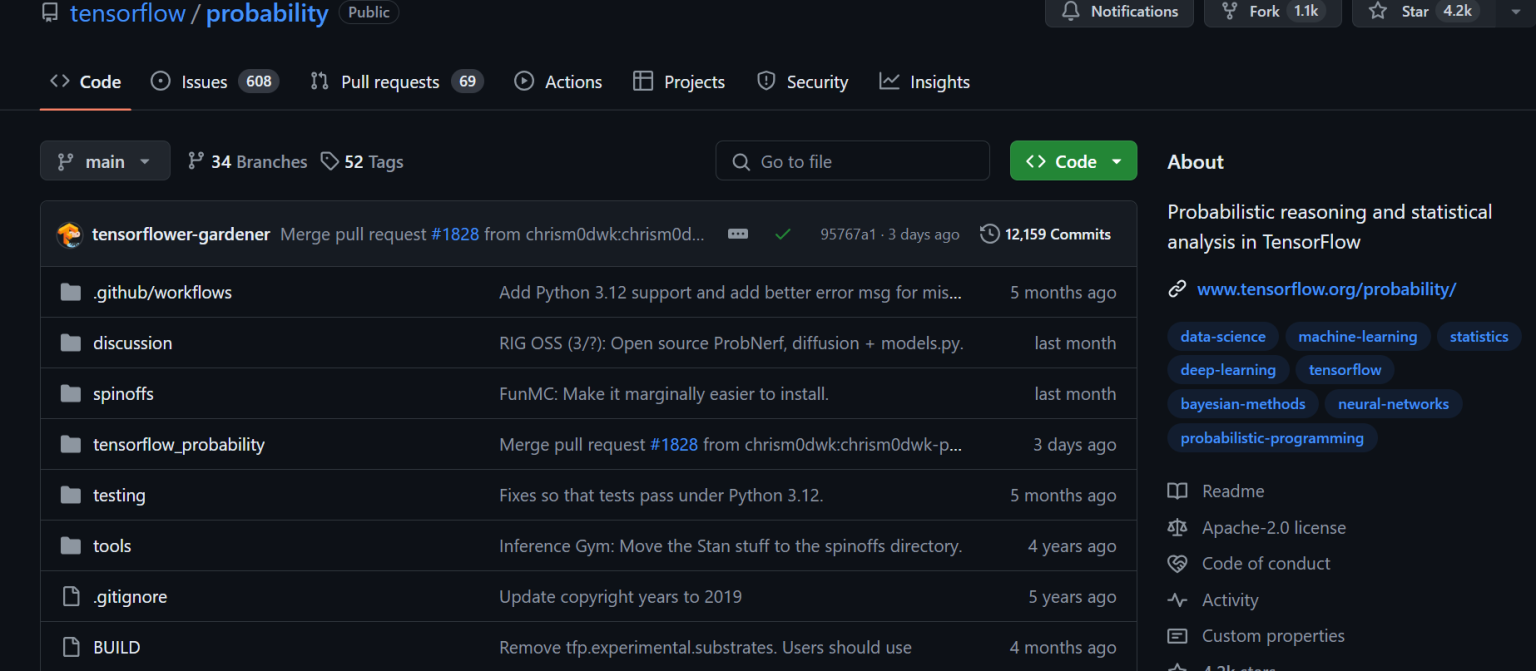This screenshot has height=671, width=1536.
Task: Click the Go to file search field
Action: pos(852,160)
